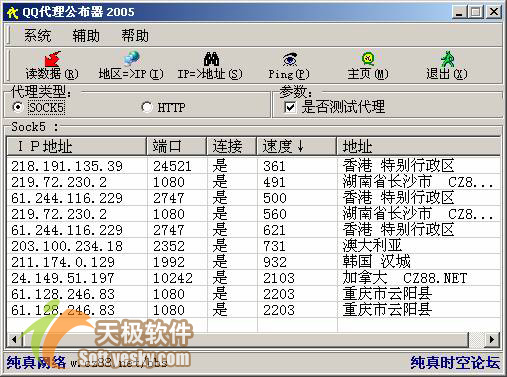
Task: Select the row with IP 203.100.234.18
Action: pos(253,246)
